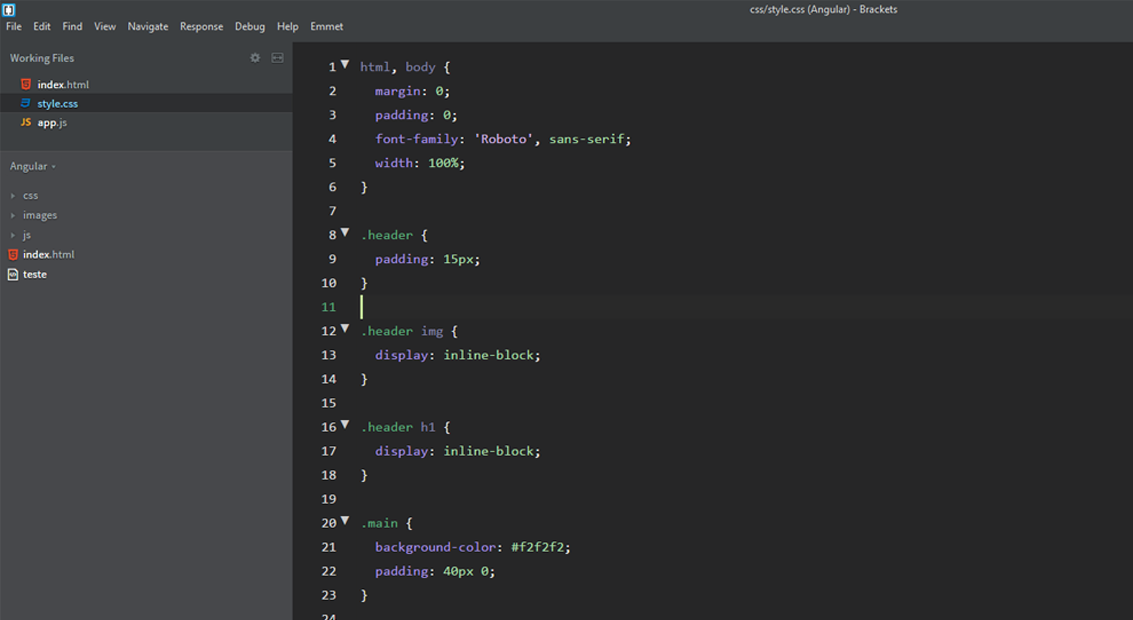Collapse the html, body rule on line 1
1133x620 pixels.
tap(345, 64)
